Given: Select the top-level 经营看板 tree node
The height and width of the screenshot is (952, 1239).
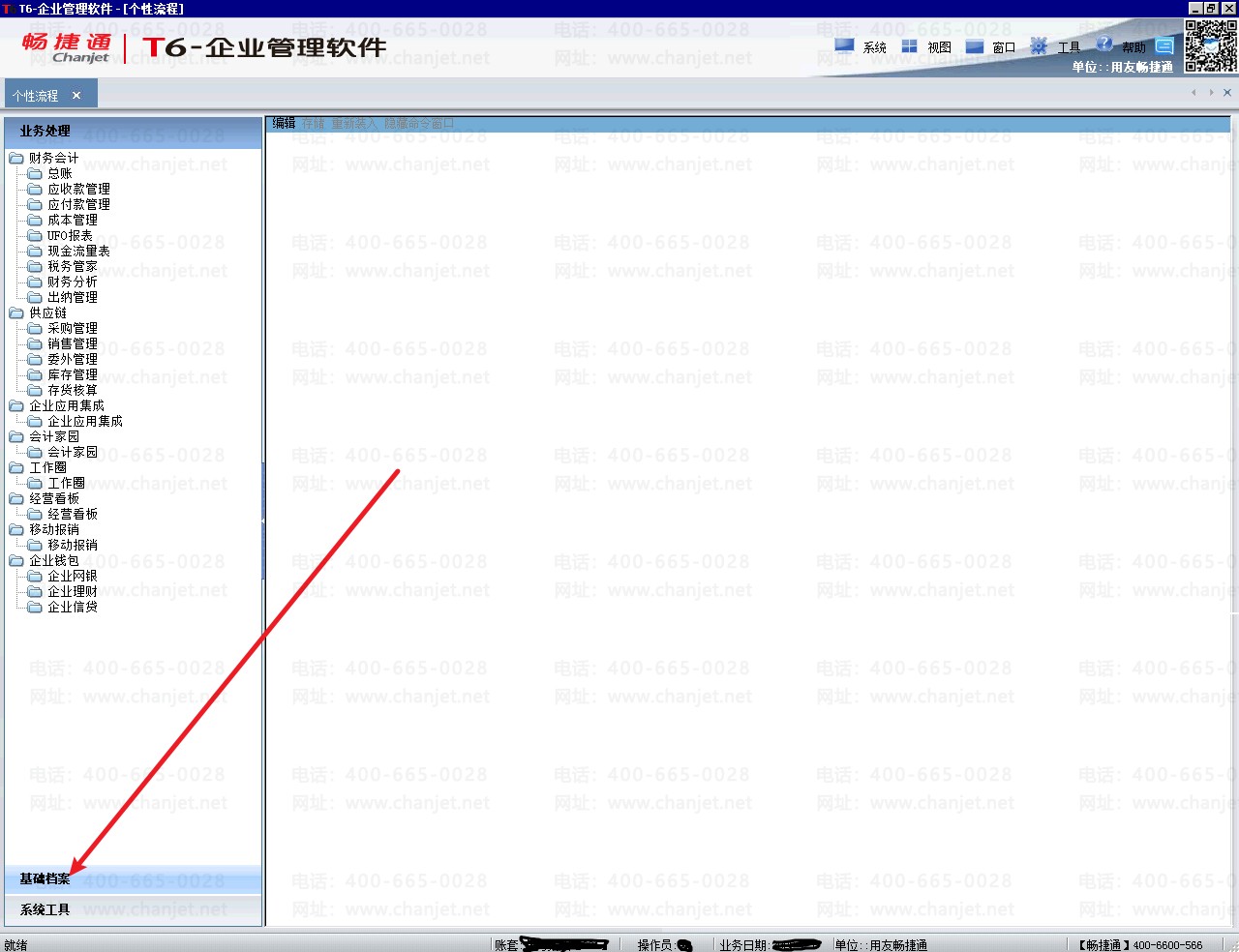Looking at the screenshot, I should click(x=54, y=499).
